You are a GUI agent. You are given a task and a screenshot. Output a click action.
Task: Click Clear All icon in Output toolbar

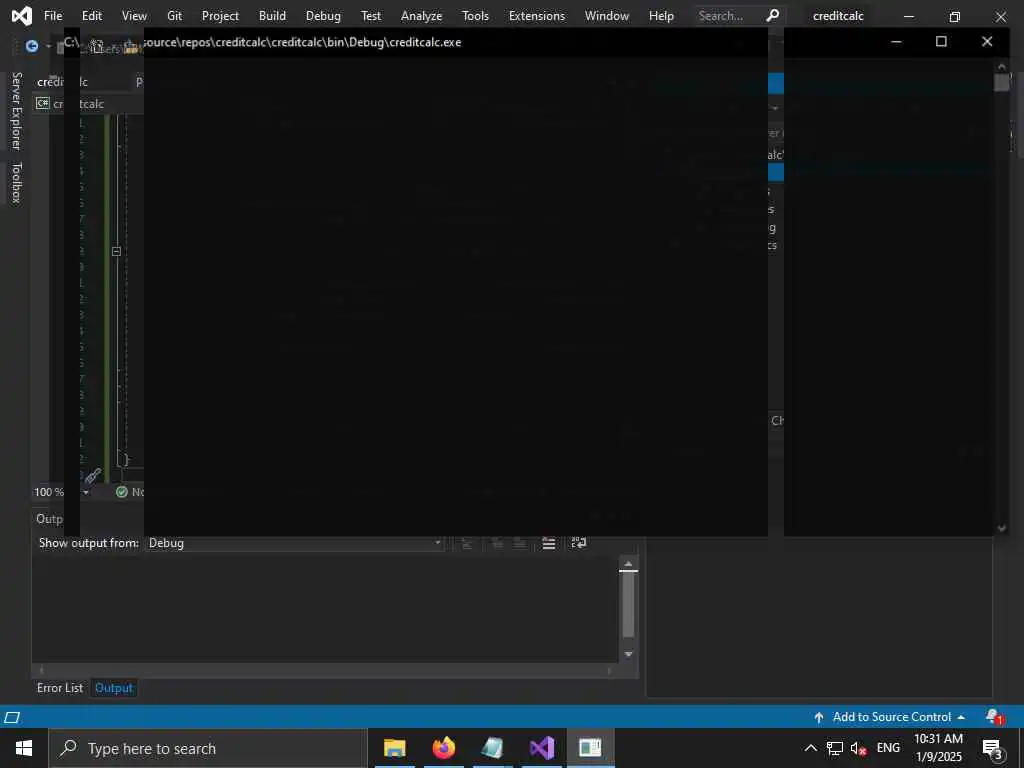pyautogui.click(x=549, y=543)
